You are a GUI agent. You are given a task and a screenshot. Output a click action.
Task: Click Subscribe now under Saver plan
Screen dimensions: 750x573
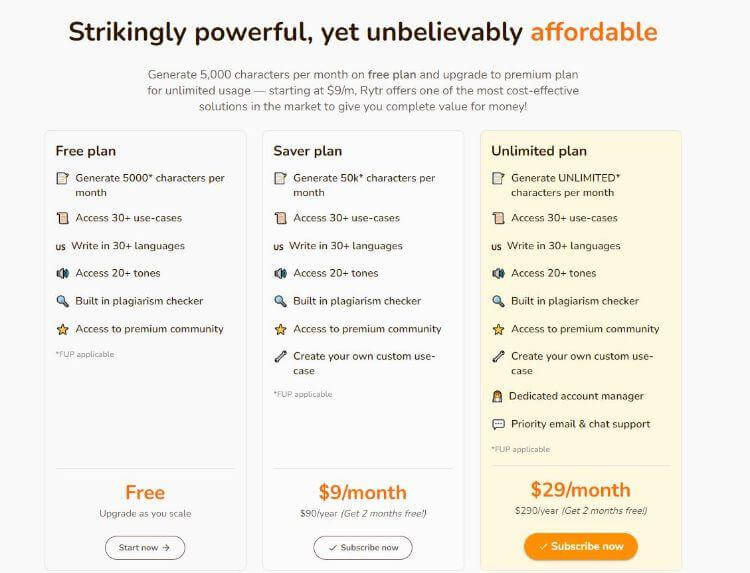[363, 548]
